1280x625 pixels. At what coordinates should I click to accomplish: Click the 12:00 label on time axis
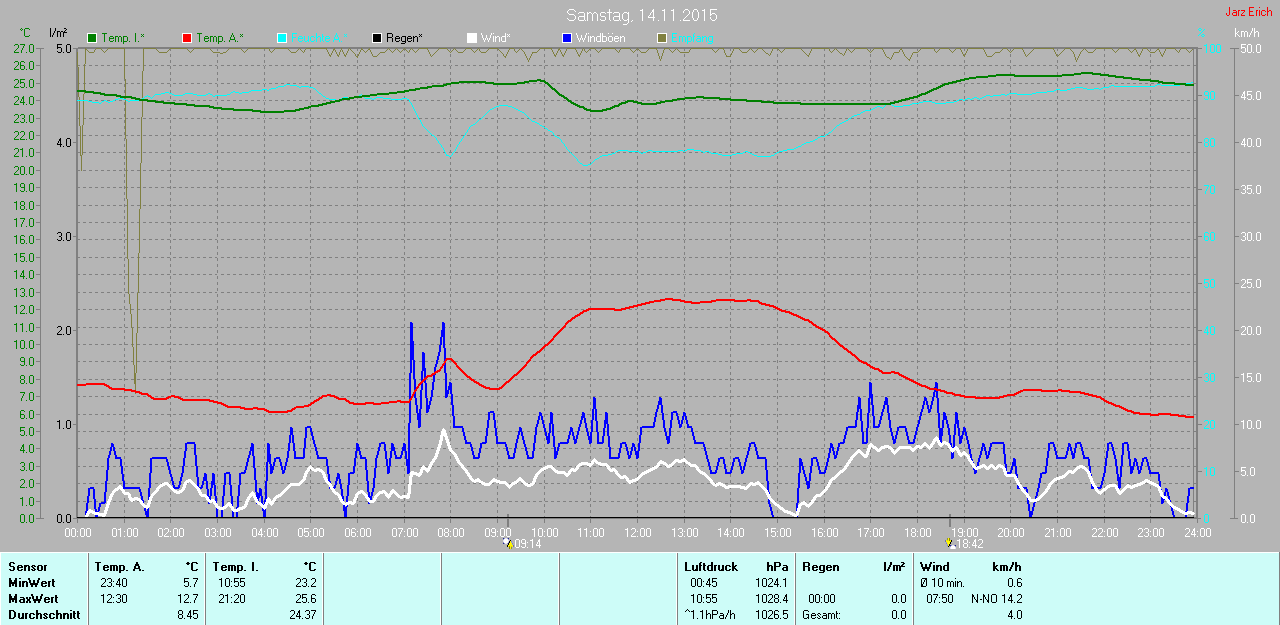pos(637,533)
